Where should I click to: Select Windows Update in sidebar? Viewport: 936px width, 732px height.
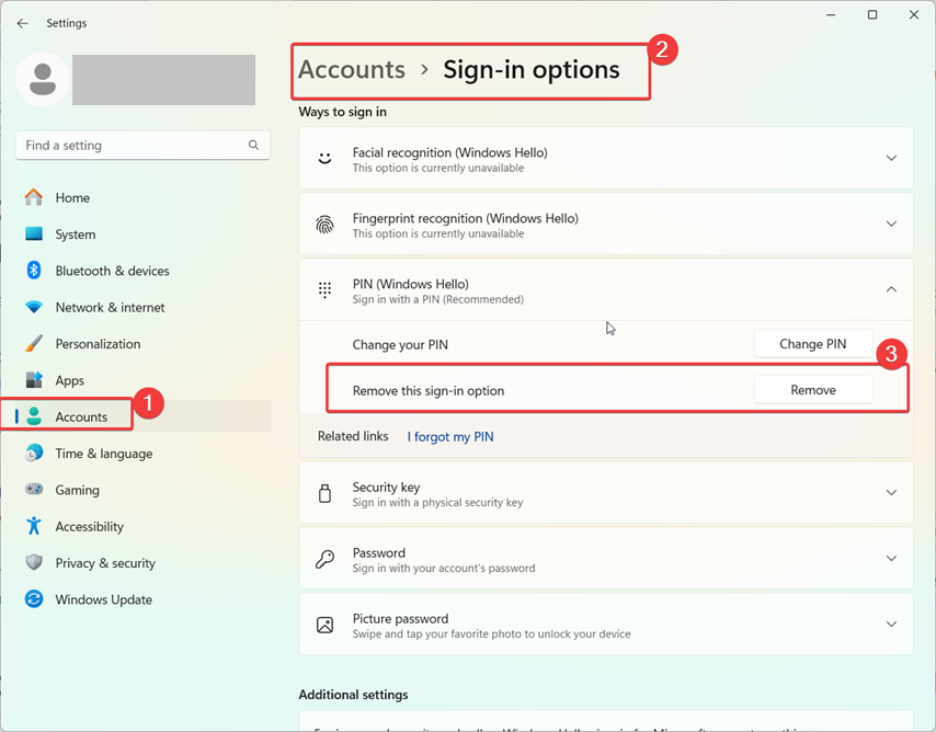[x=143, y=599]
